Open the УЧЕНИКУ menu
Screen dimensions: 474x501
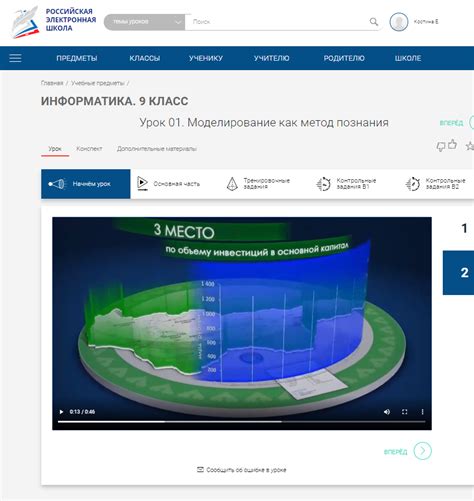click(x=206, y=58)
